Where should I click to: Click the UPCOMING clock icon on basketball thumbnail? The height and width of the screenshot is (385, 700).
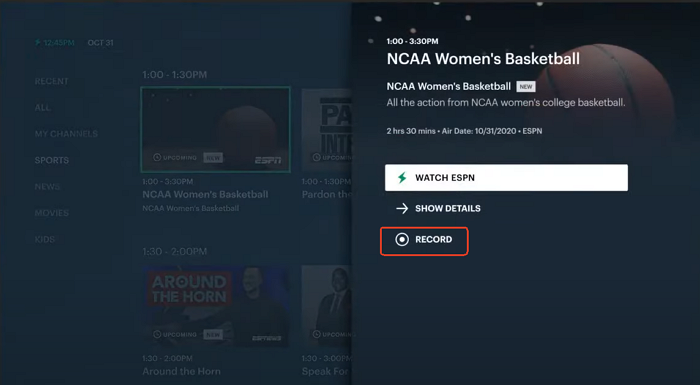157,158
